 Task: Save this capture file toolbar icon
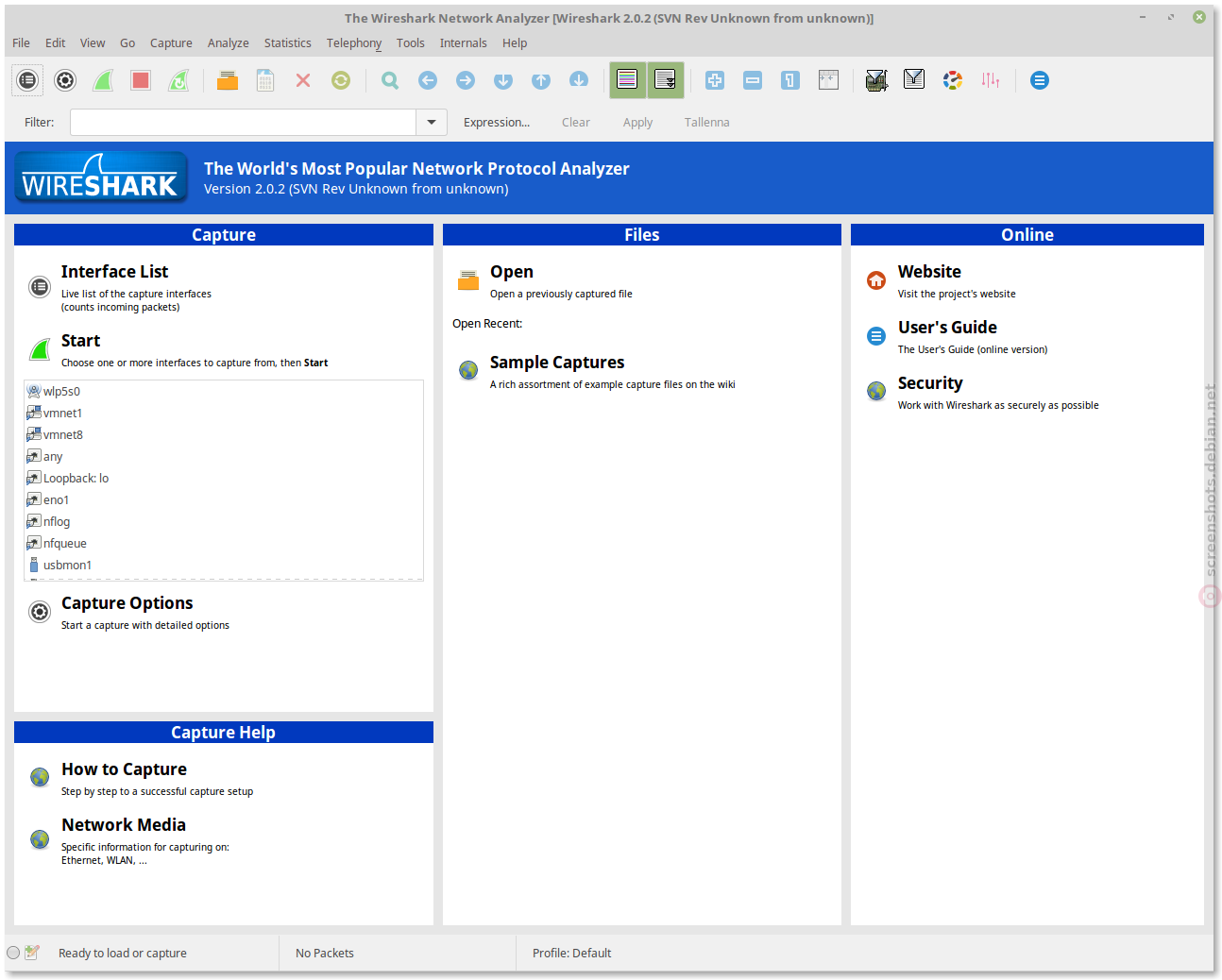click(x=265, y=80)
